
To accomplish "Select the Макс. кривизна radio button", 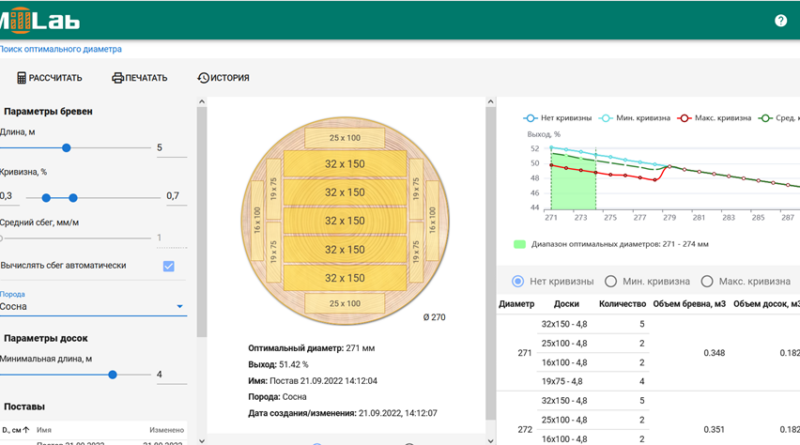I will (x=707, y=281).
